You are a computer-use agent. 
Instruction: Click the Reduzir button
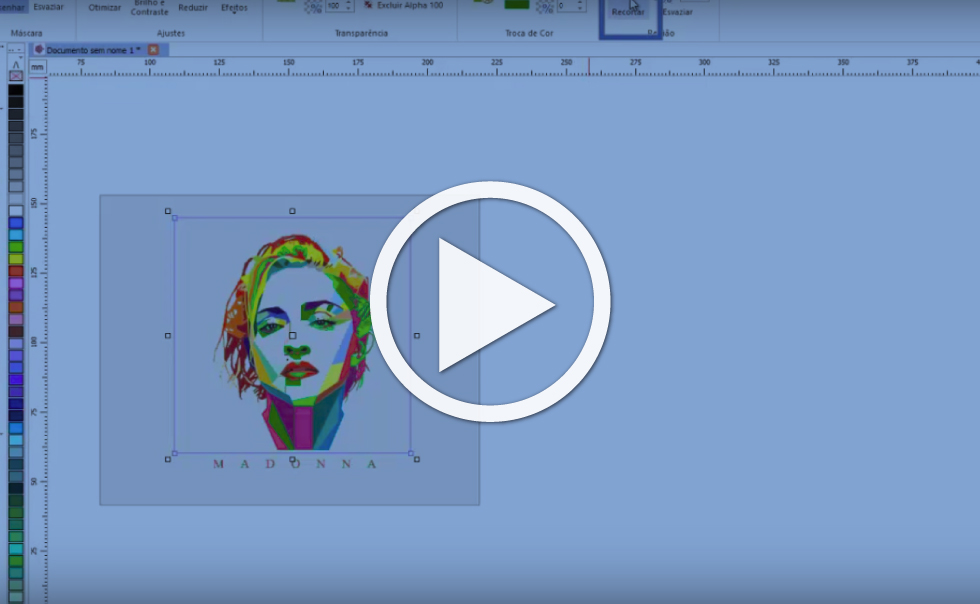coord(192,8)
